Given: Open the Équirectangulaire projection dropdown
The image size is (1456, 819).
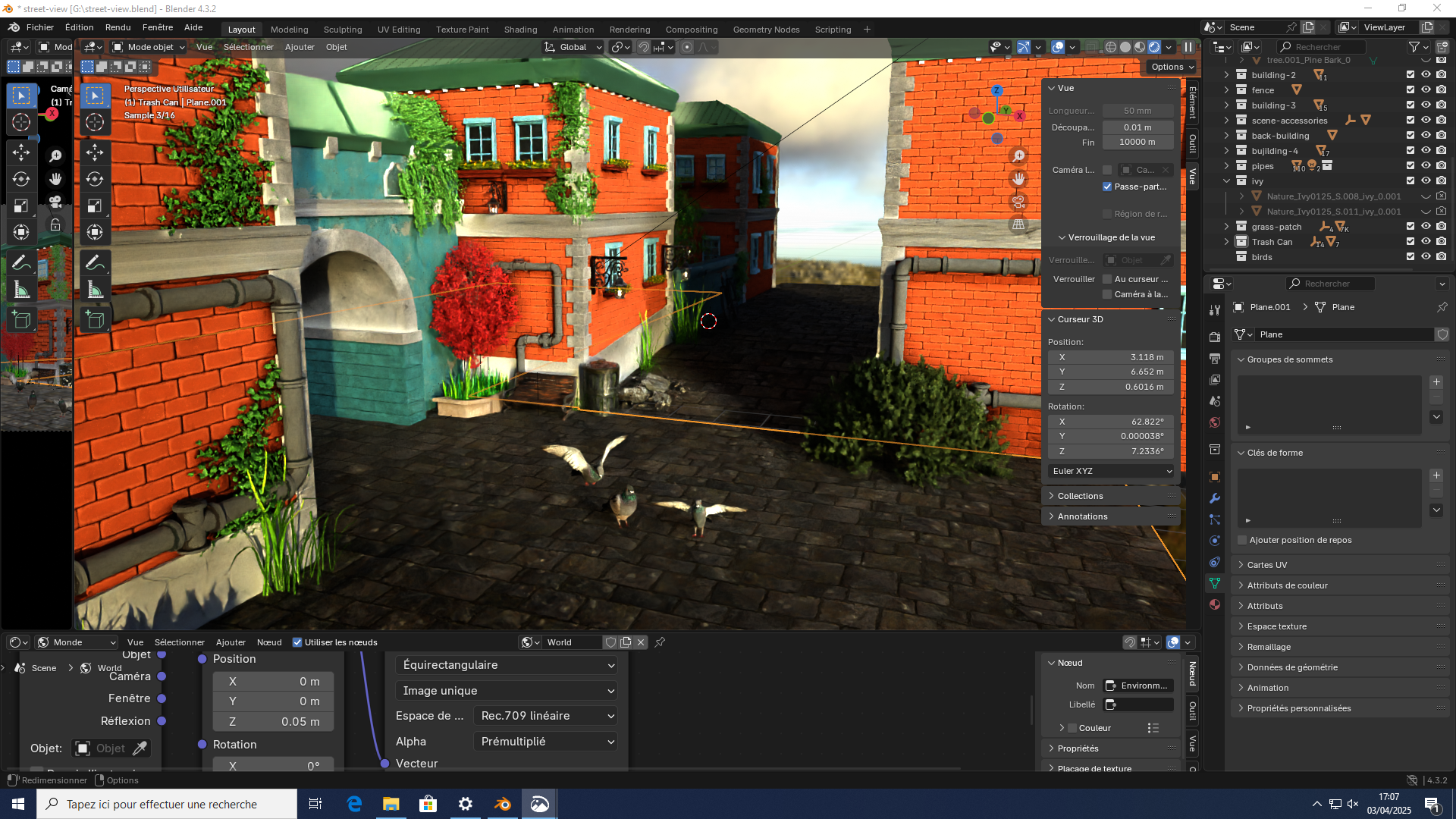Looking at the screenshot, I should point(506,665).
